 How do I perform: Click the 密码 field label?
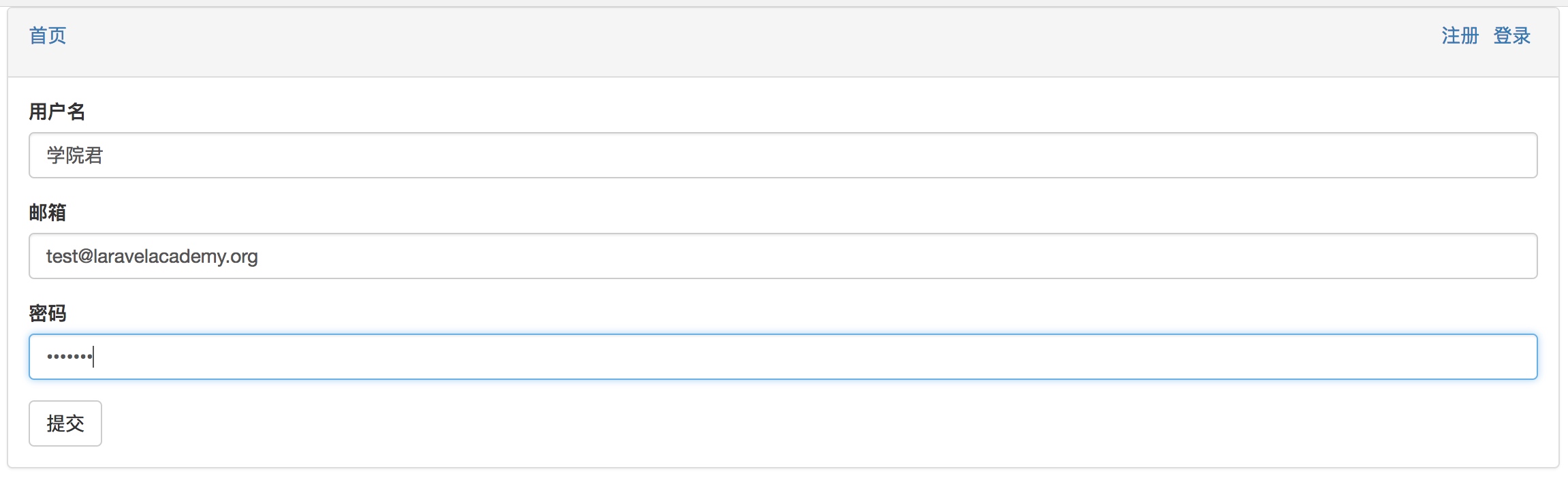coord(48,313)
